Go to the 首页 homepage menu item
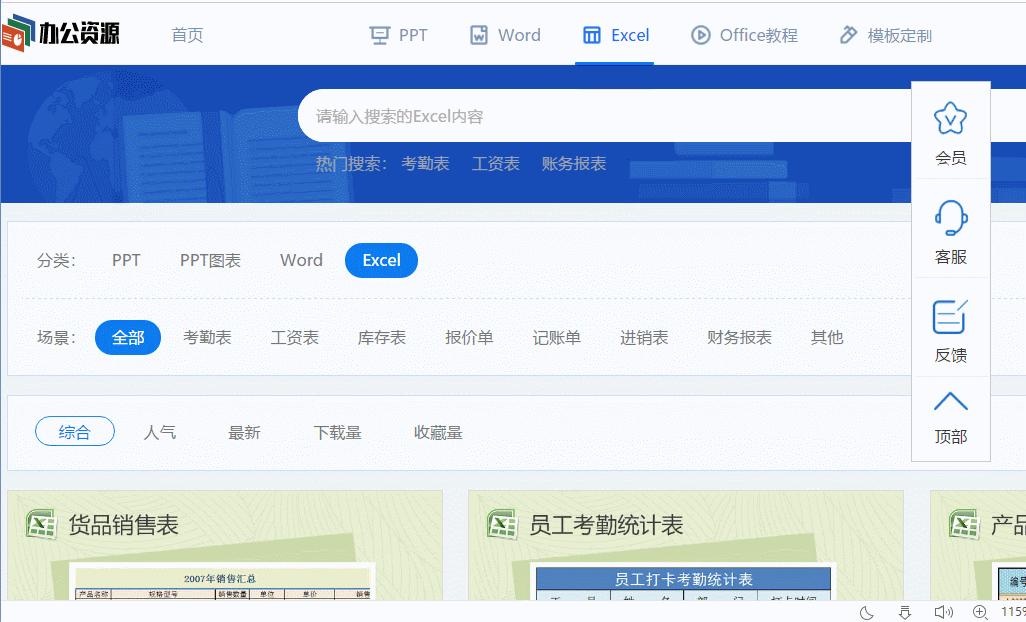This screenshot has width=1026, height=622. [186, 33]
